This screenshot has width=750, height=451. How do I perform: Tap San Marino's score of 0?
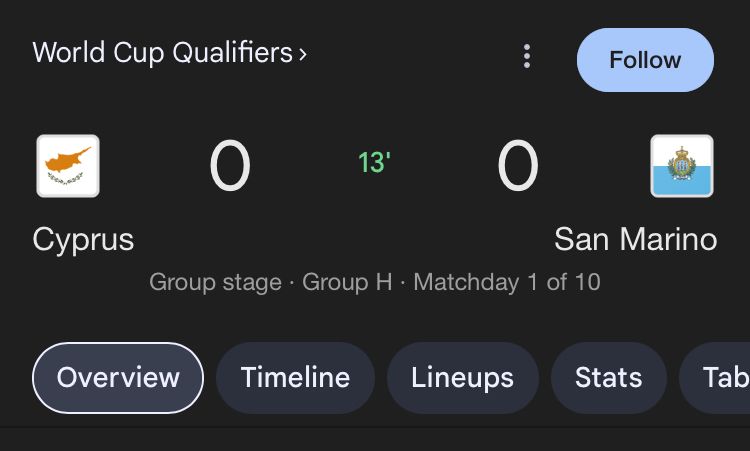point(518,166)
